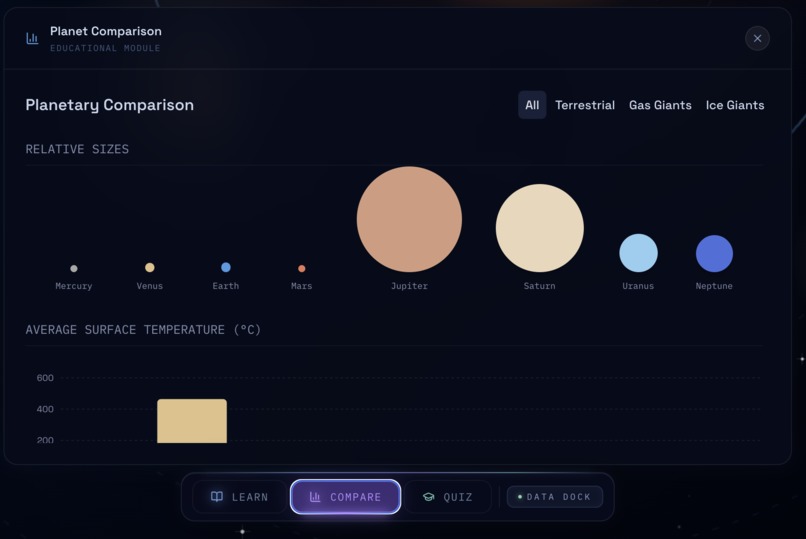
Task: Select the Saturn circle
Action: pyautogui.click(x=540, y=228)
